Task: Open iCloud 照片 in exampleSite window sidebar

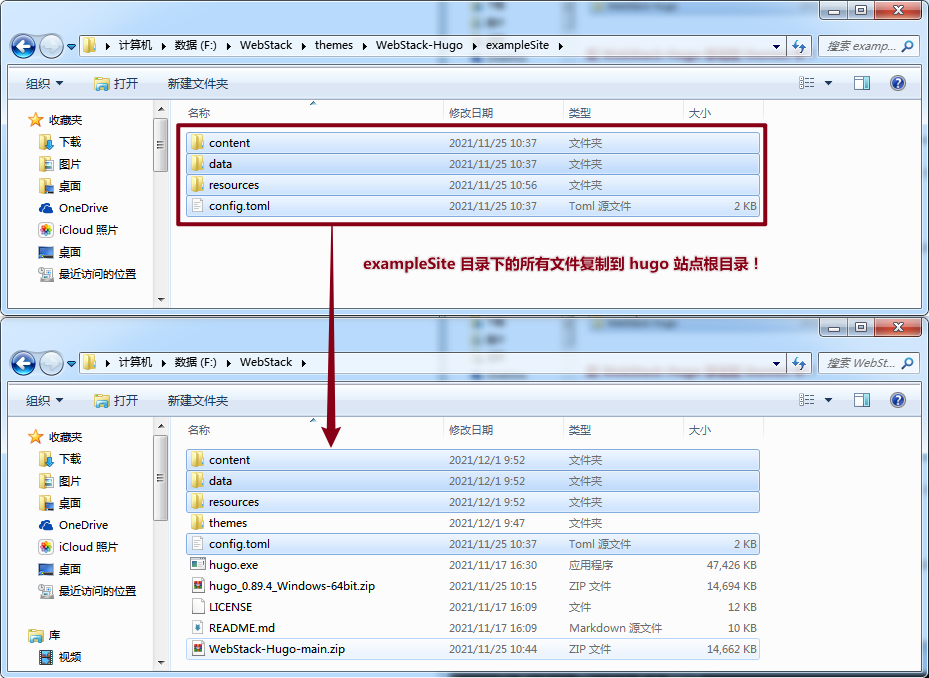Action: click(x=78, y=230)
